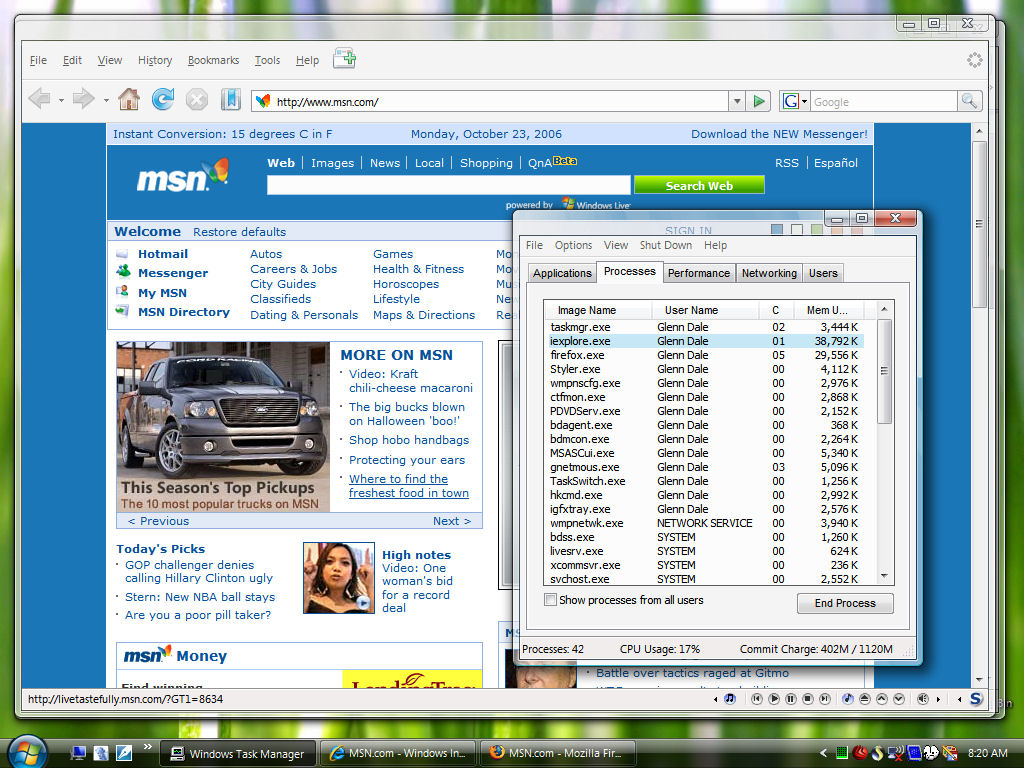Open the bookmarks sidebar icon in toolbar
The image size is (1024, 768).
pos(231,99)
